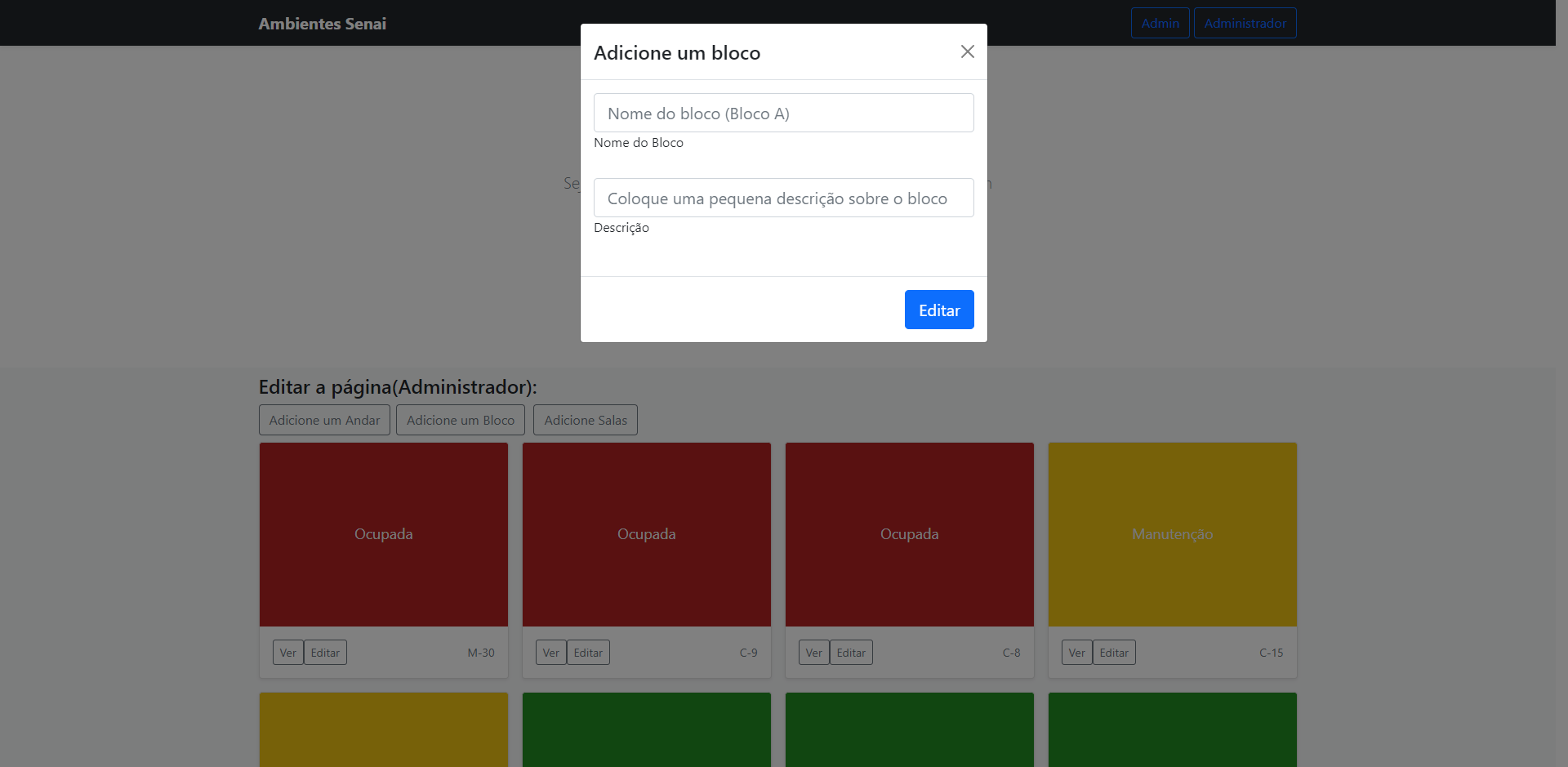This screenshot has width=1568, height=767.
Task: Click Adicione um Andar button
Action: tap(324, 420)
